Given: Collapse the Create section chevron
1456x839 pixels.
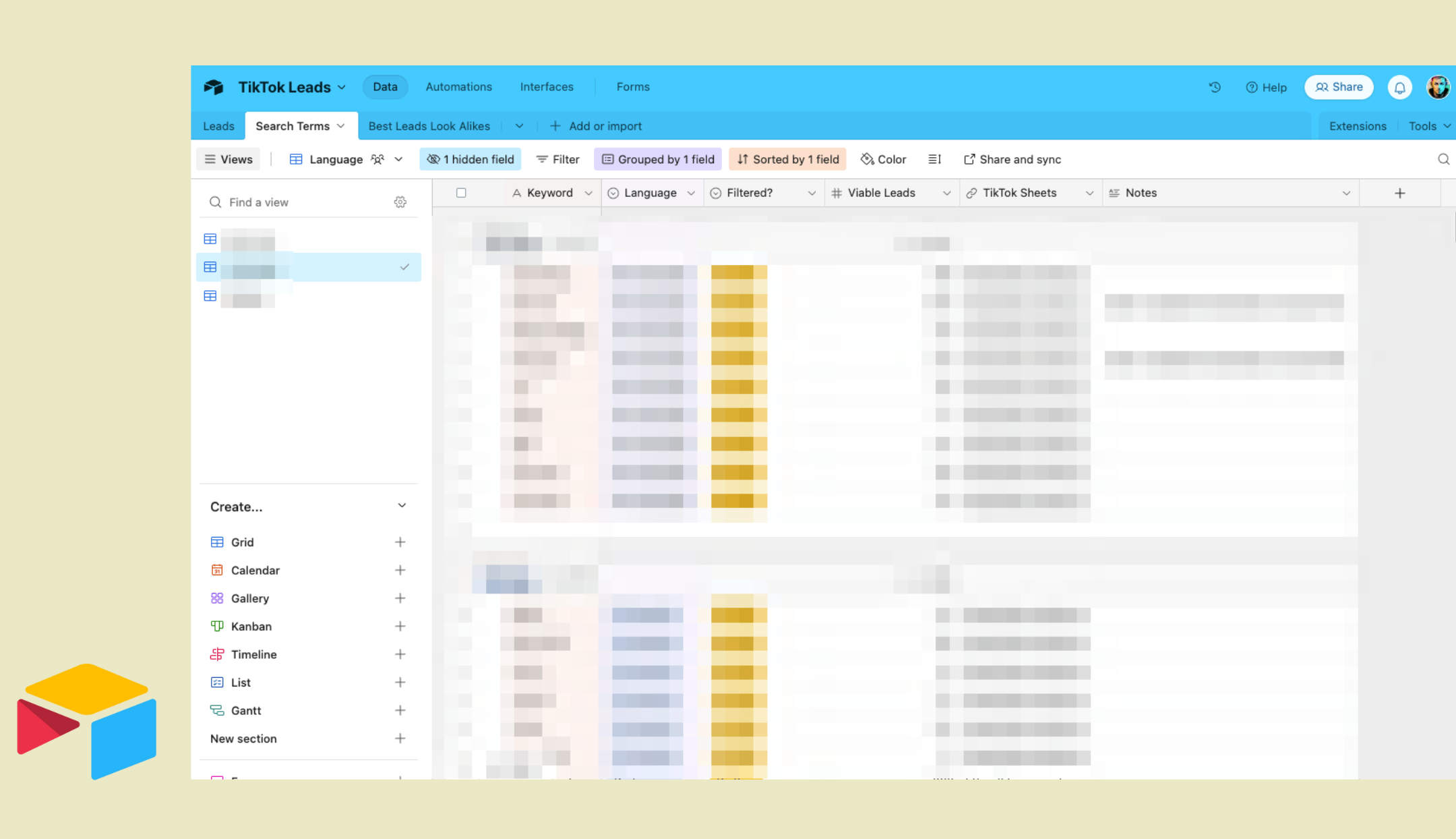Looking at the screenshot, I should (x=402, y=506).
